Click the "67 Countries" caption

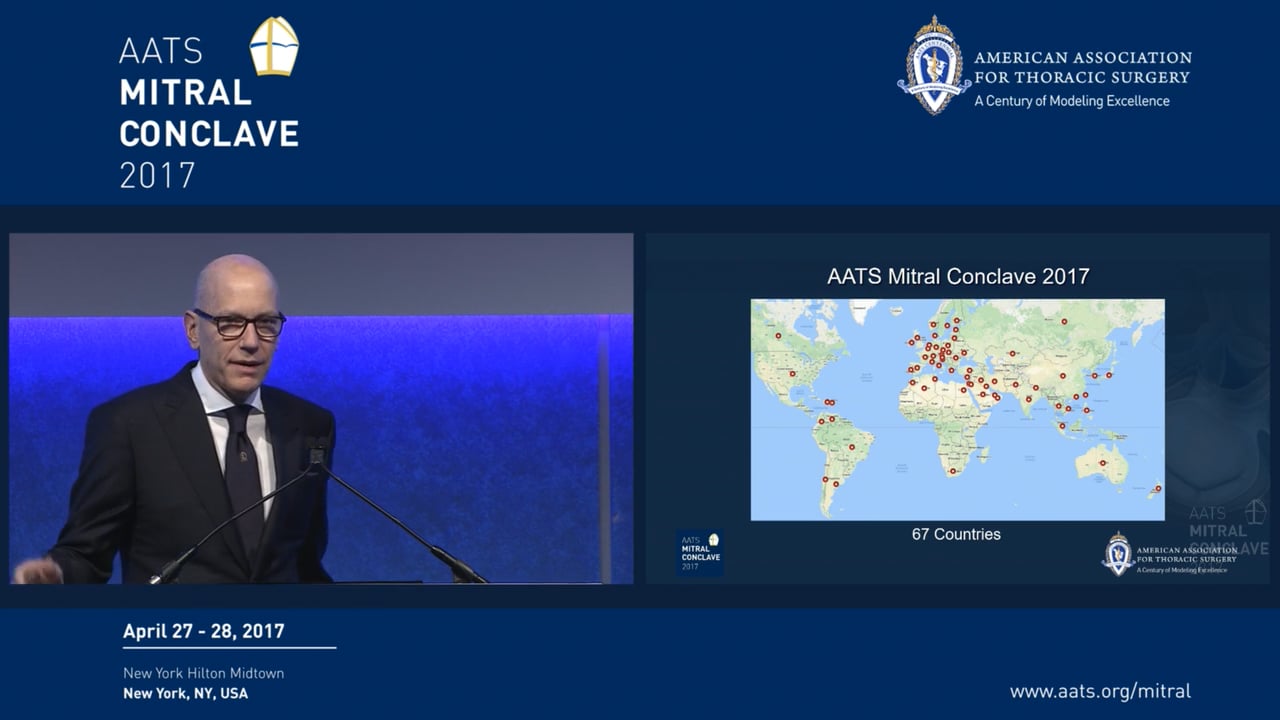click(956, 534)
